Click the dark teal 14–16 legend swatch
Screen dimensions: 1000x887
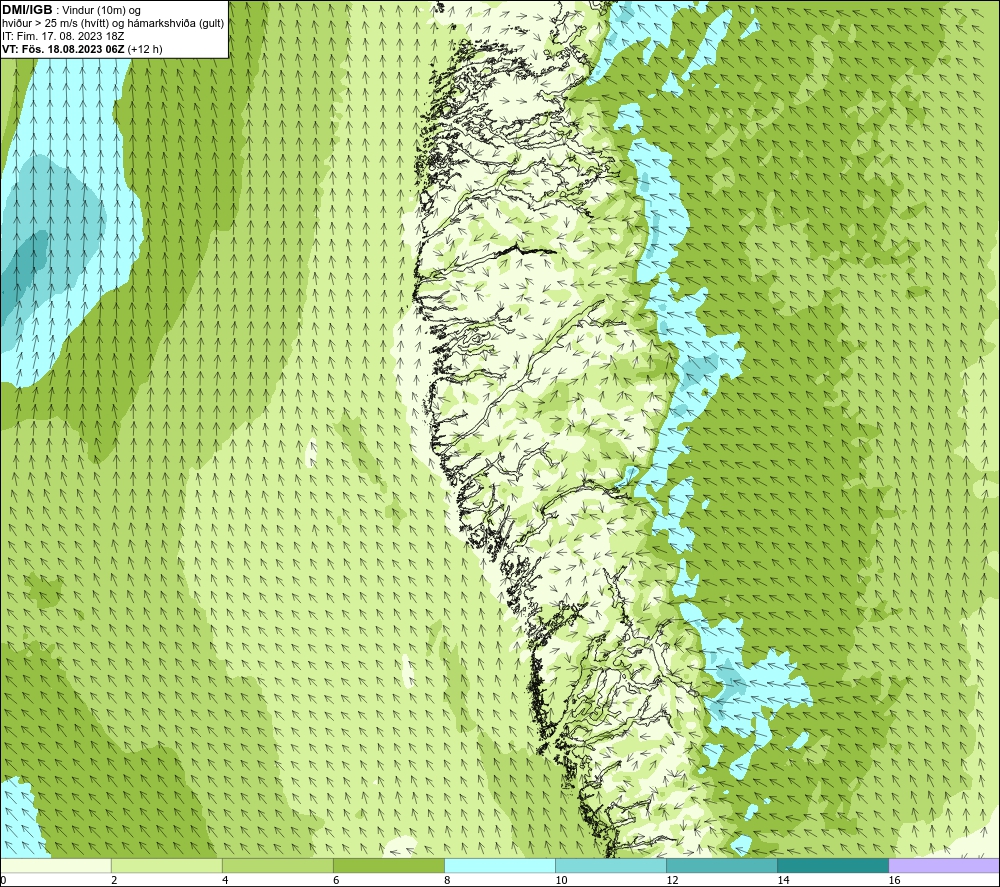click(x=833, y=865)
